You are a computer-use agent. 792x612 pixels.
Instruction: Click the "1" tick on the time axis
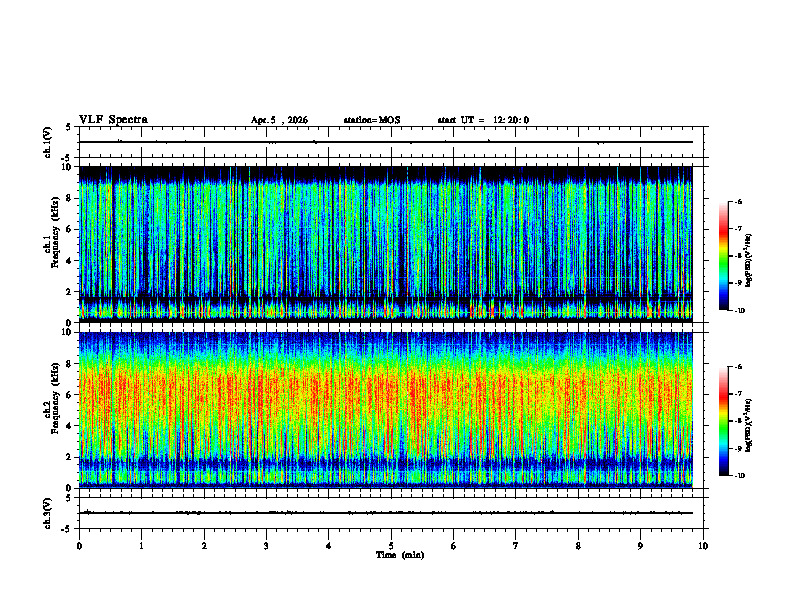coord(141,546)
